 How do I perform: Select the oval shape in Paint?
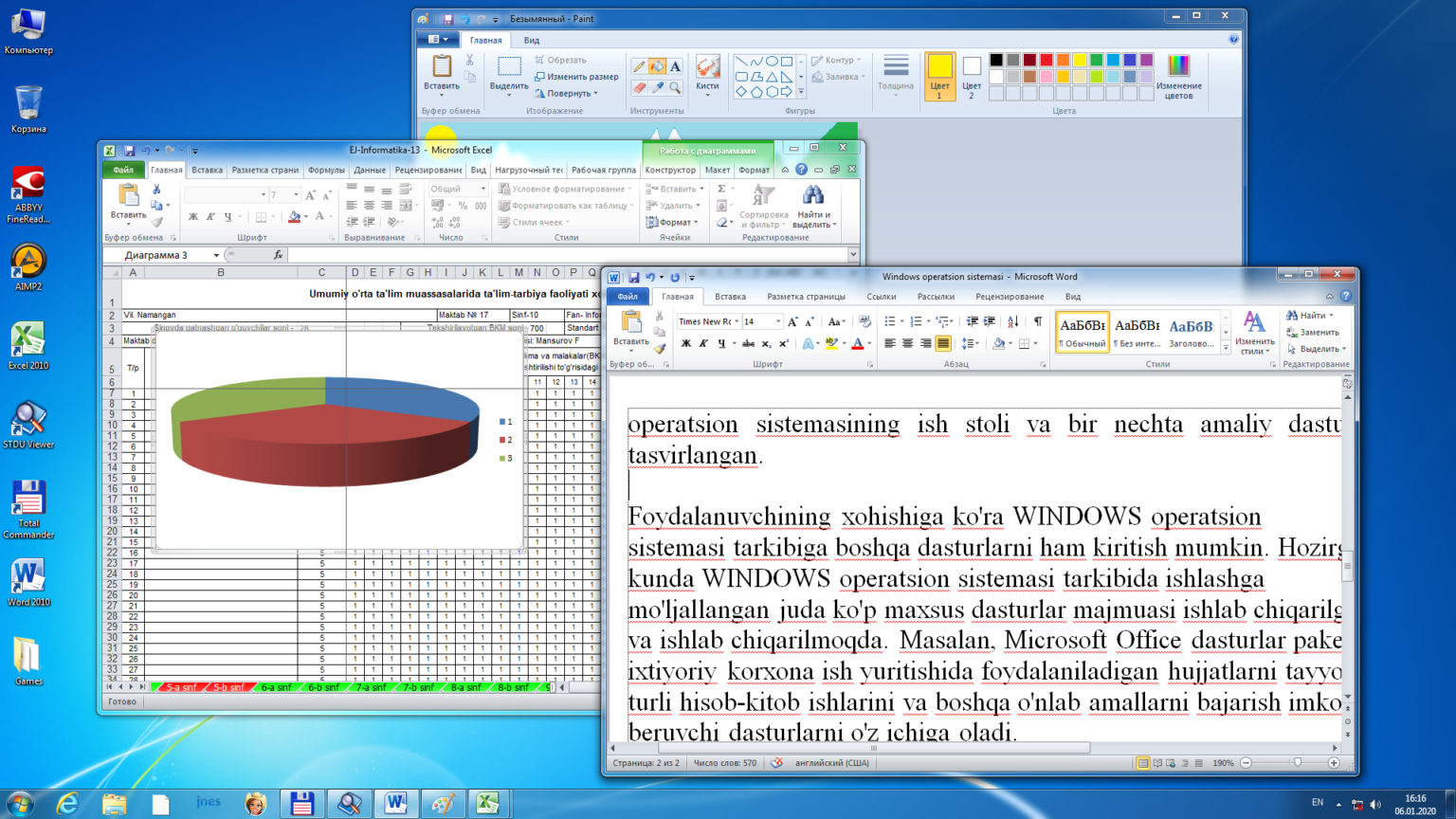(771, 62)
